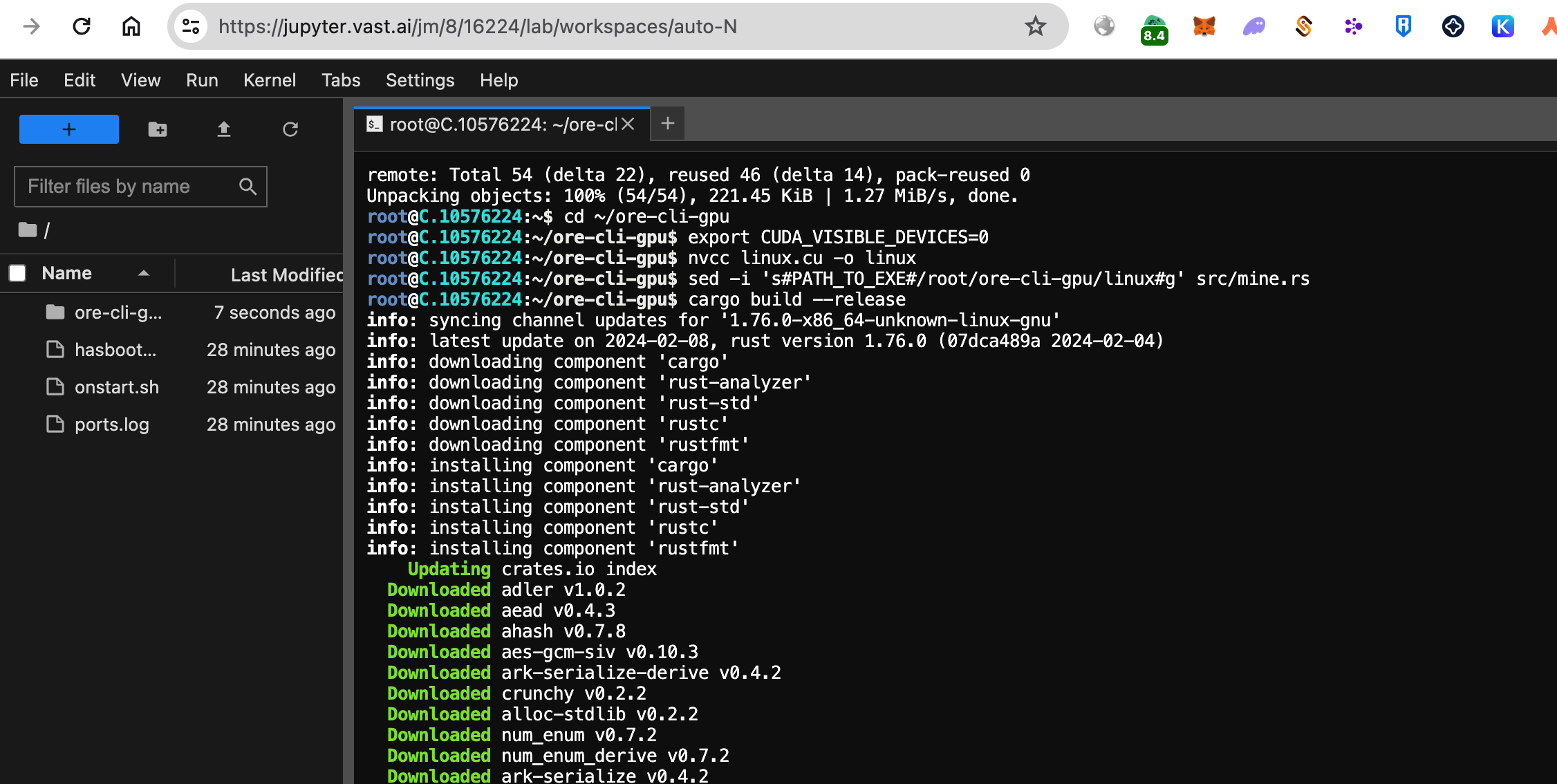Open the Settings menu

point(420,80)
